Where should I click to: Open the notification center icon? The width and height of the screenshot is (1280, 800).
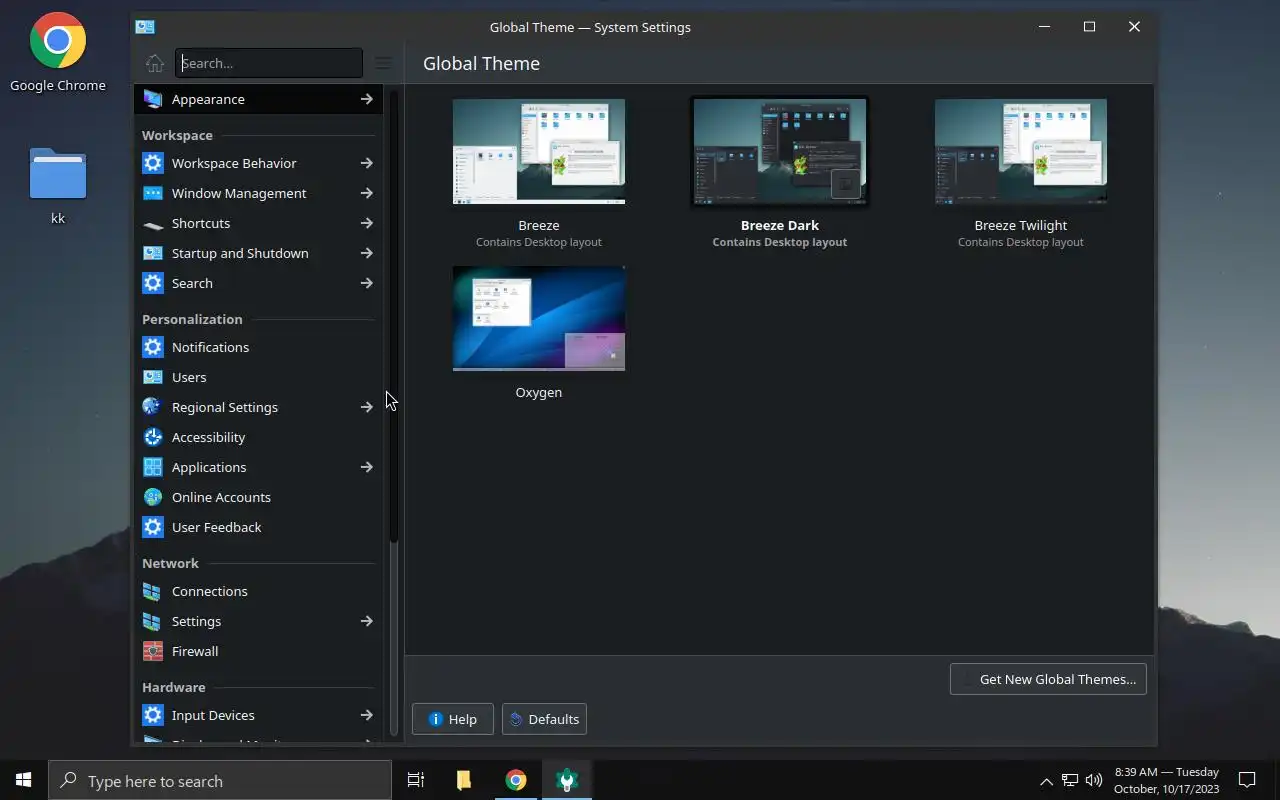1247,780
